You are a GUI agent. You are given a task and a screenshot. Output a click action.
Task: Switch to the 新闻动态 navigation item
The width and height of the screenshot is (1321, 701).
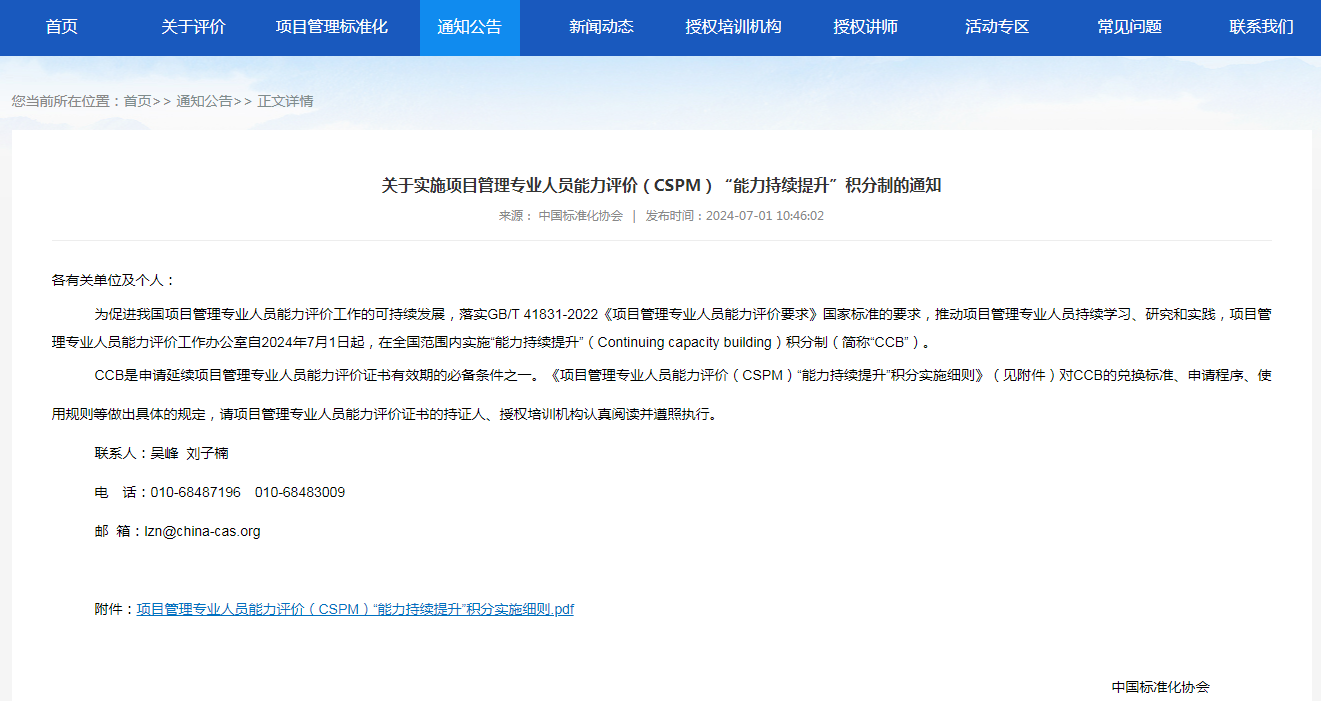pyautogui.click(x=601, y=27)
